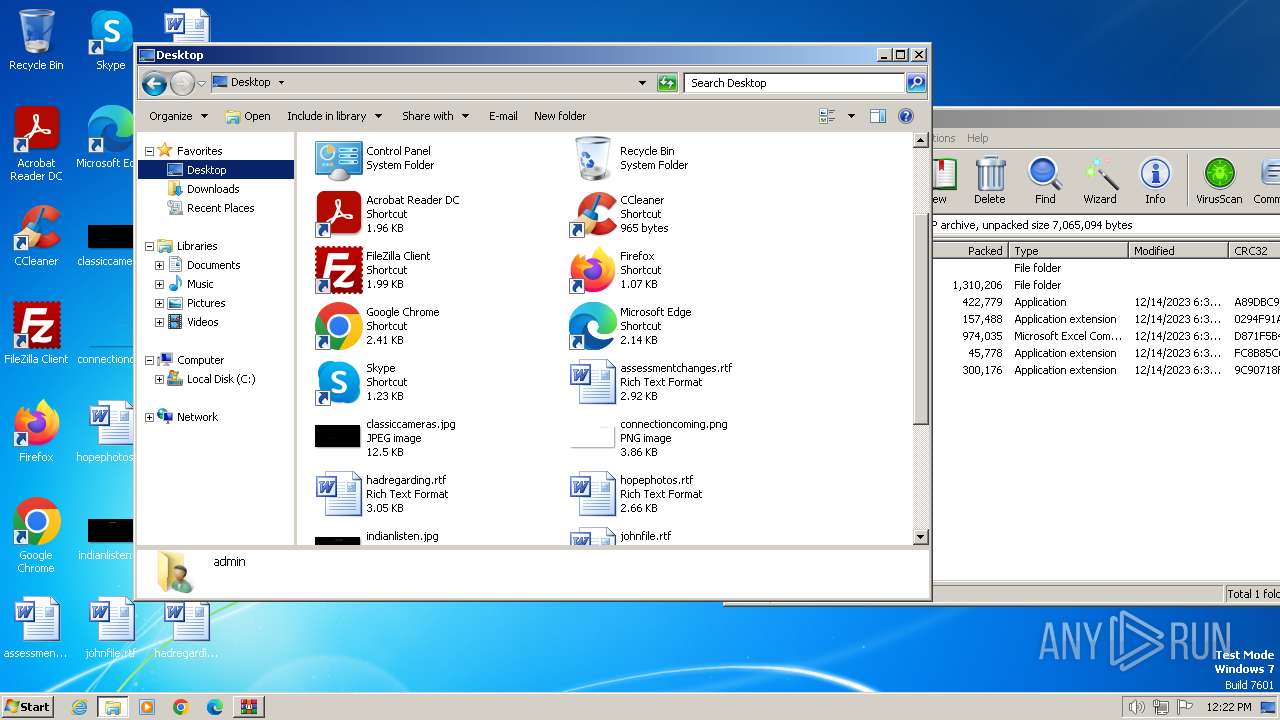This screenshot has width=1280, height=720.
Task: Click the E-mail button in Explorer toolbar
Action: pos(503,116)
